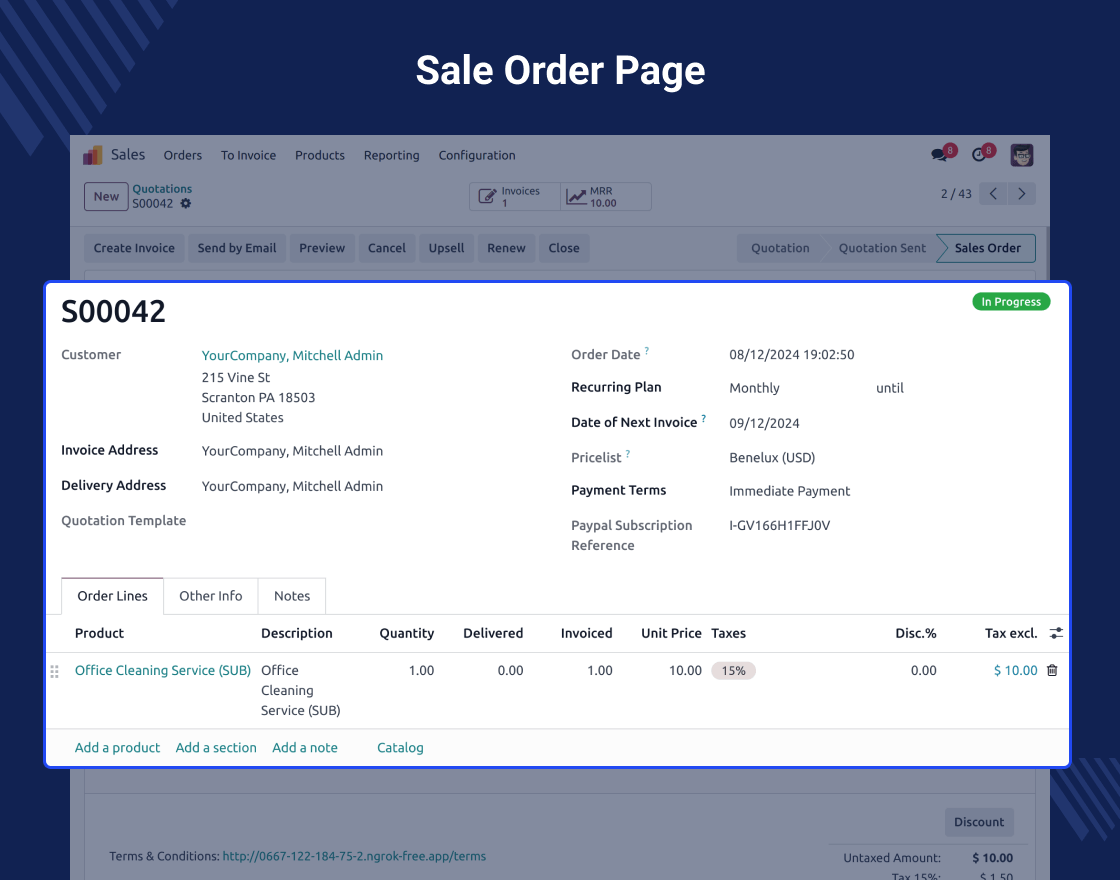
Task: Click the 15% tax tag
Action: coord(734,671)
